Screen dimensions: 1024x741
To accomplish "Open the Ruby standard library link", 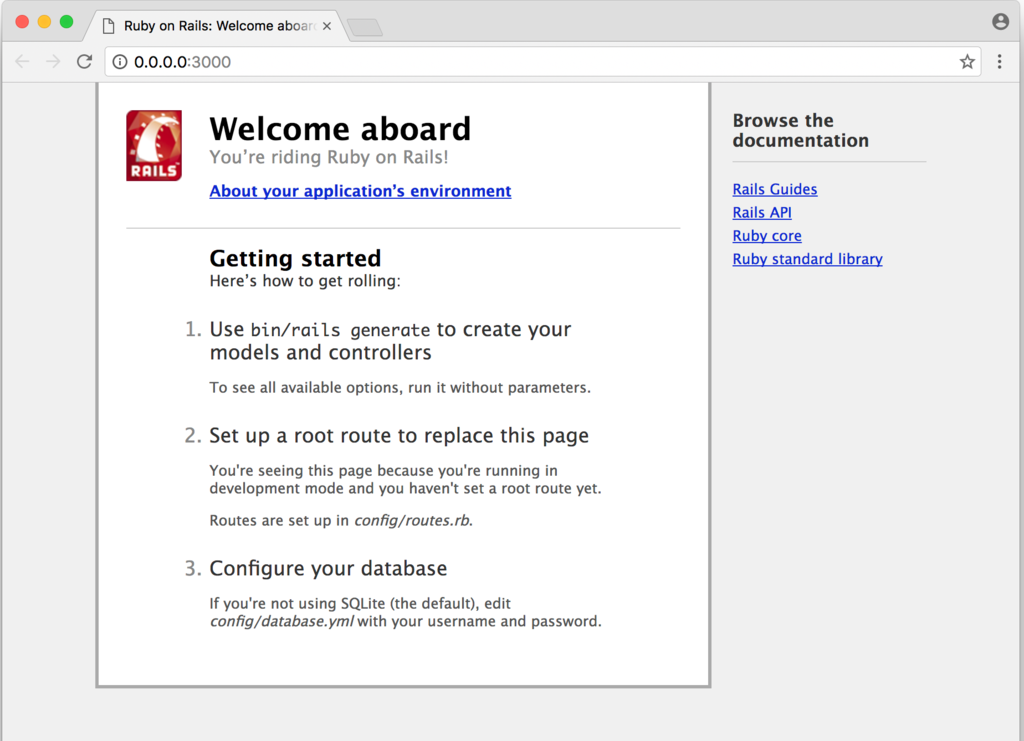I will pos(807,259).
